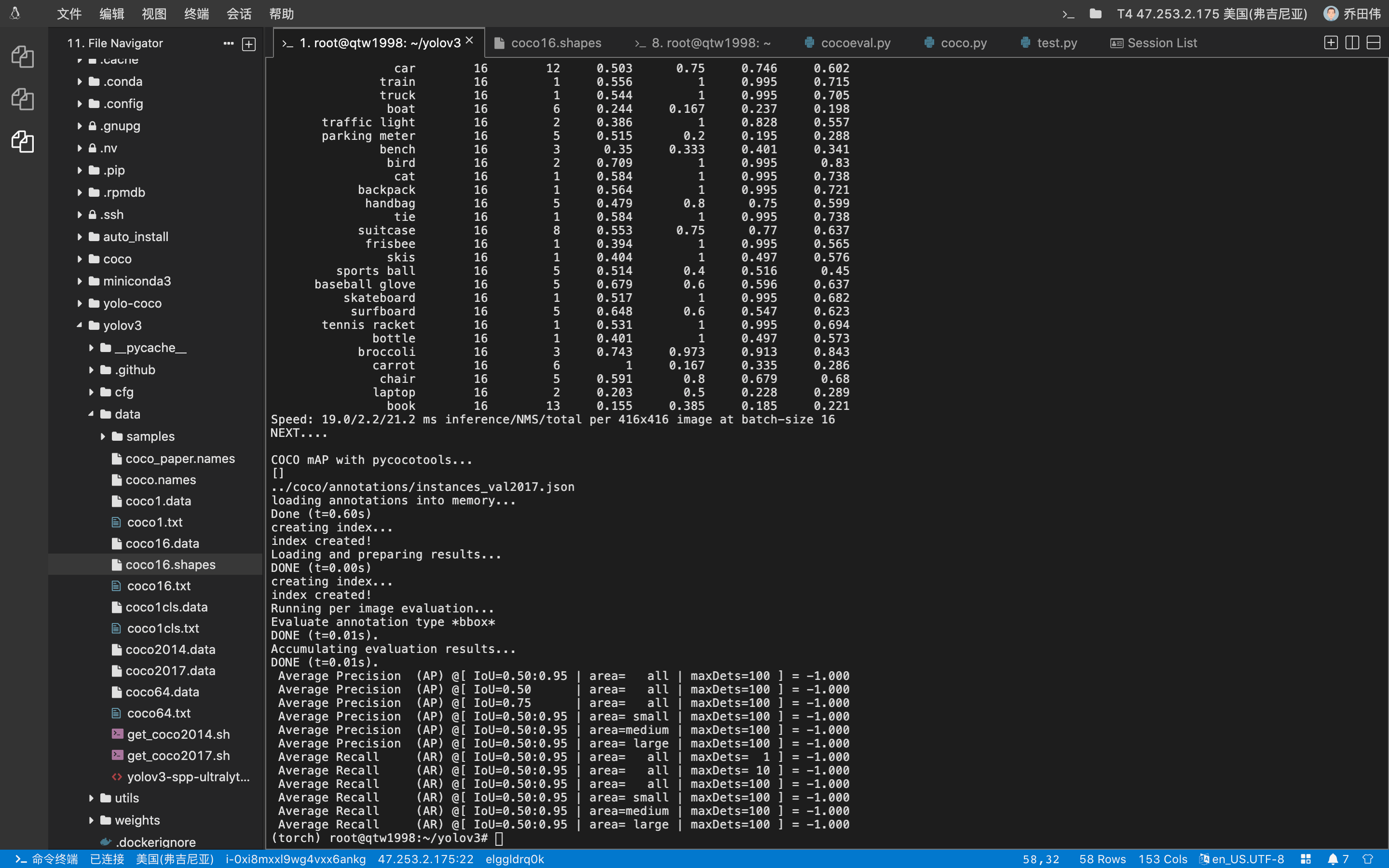Open File Navigator more options via the ellipsis icon

[229, 43]
